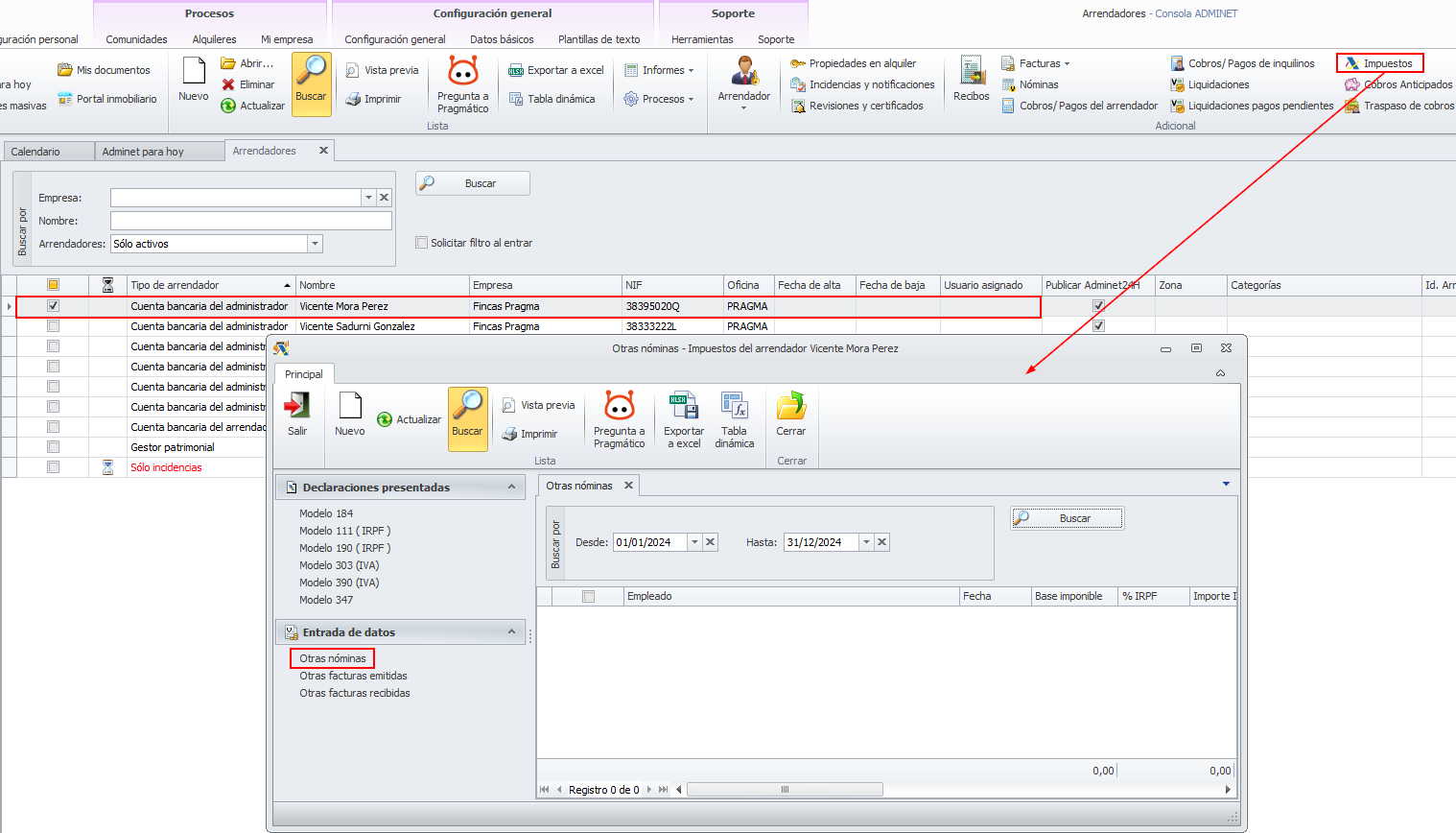Toggle select-all checkbox in Otras nóminas grid

tap(589, 597)
